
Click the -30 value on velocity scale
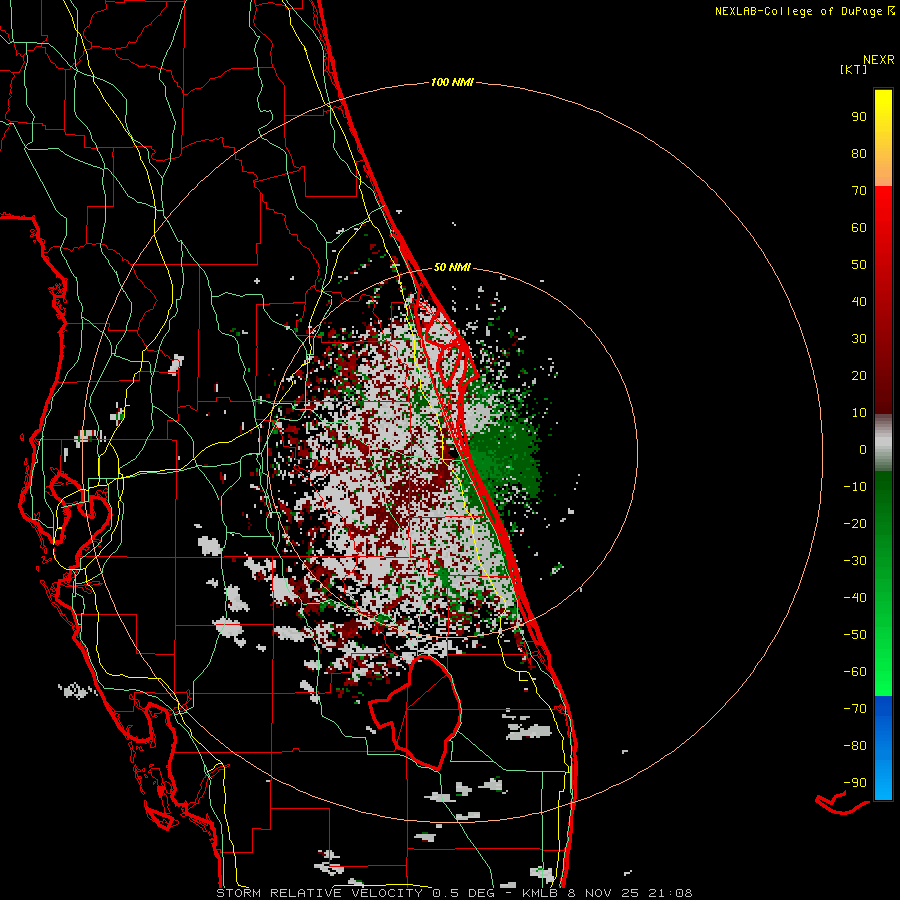click(x=855, y=561)
